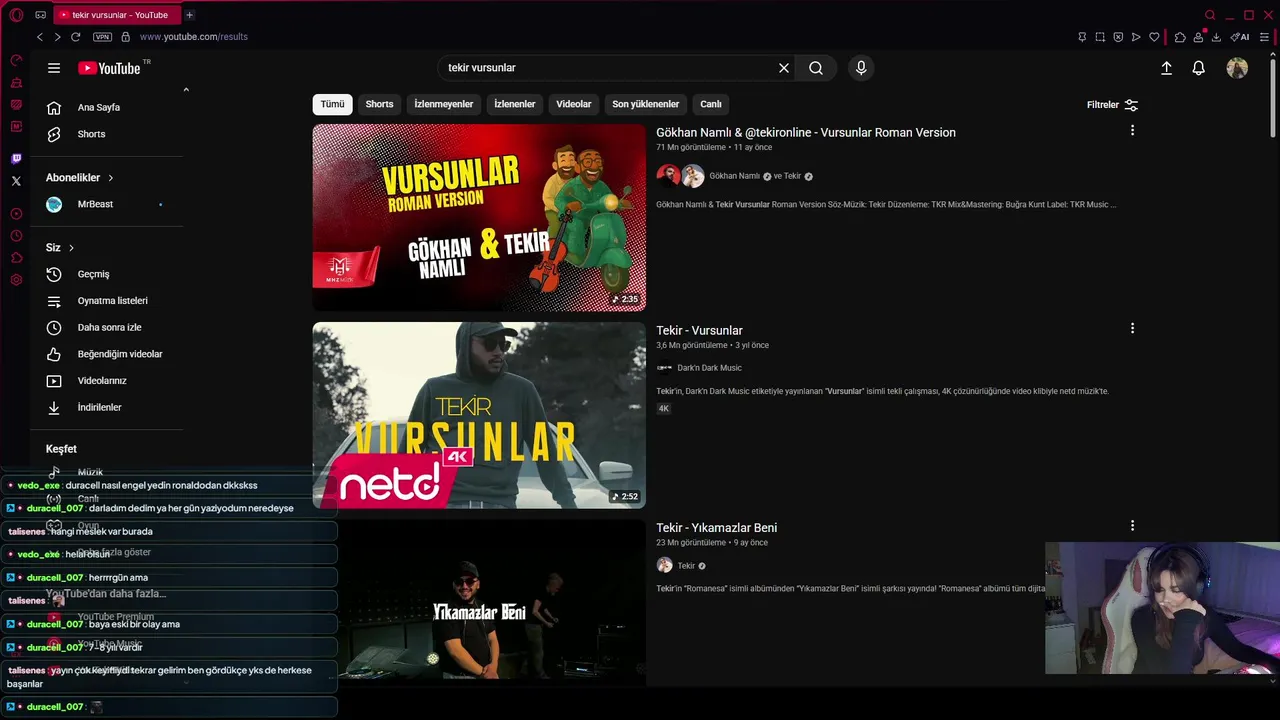1280x720 pixels.
Task: Open a new browser tab with plus
Action: coord(189,15)
